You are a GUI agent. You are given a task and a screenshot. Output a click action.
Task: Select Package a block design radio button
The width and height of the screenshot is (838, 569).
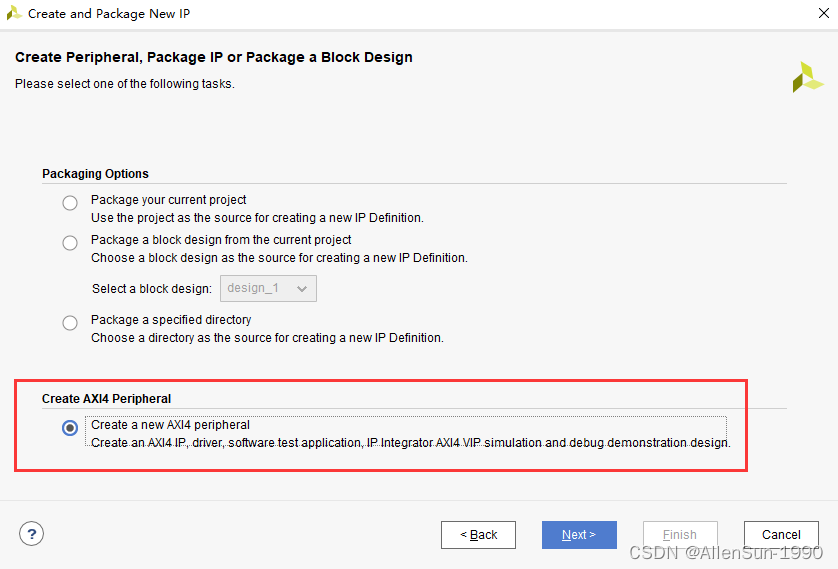70,243
